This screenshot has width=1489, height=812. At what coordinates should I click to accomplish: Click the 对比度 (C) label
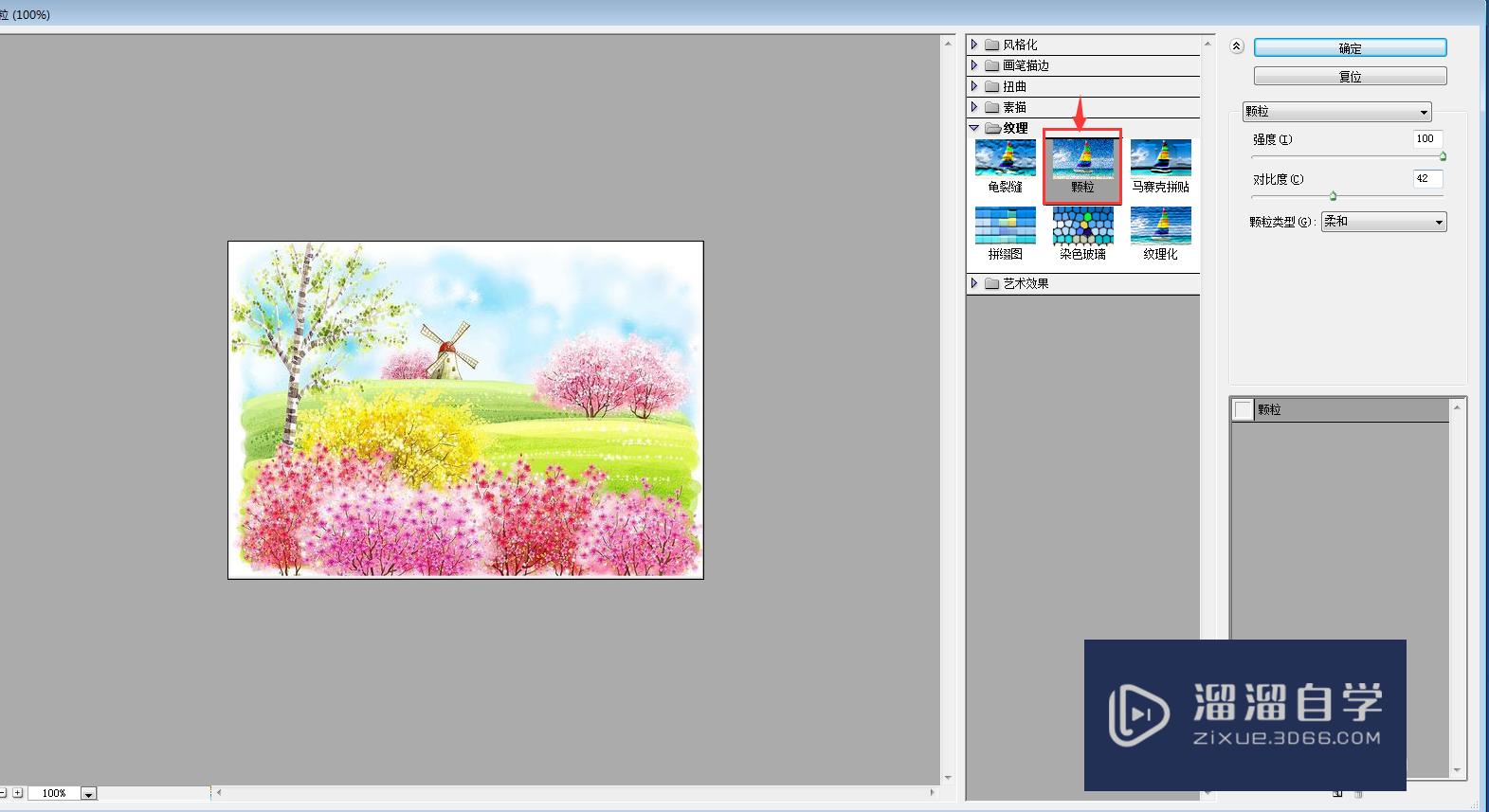click(x=1278, y=179)
